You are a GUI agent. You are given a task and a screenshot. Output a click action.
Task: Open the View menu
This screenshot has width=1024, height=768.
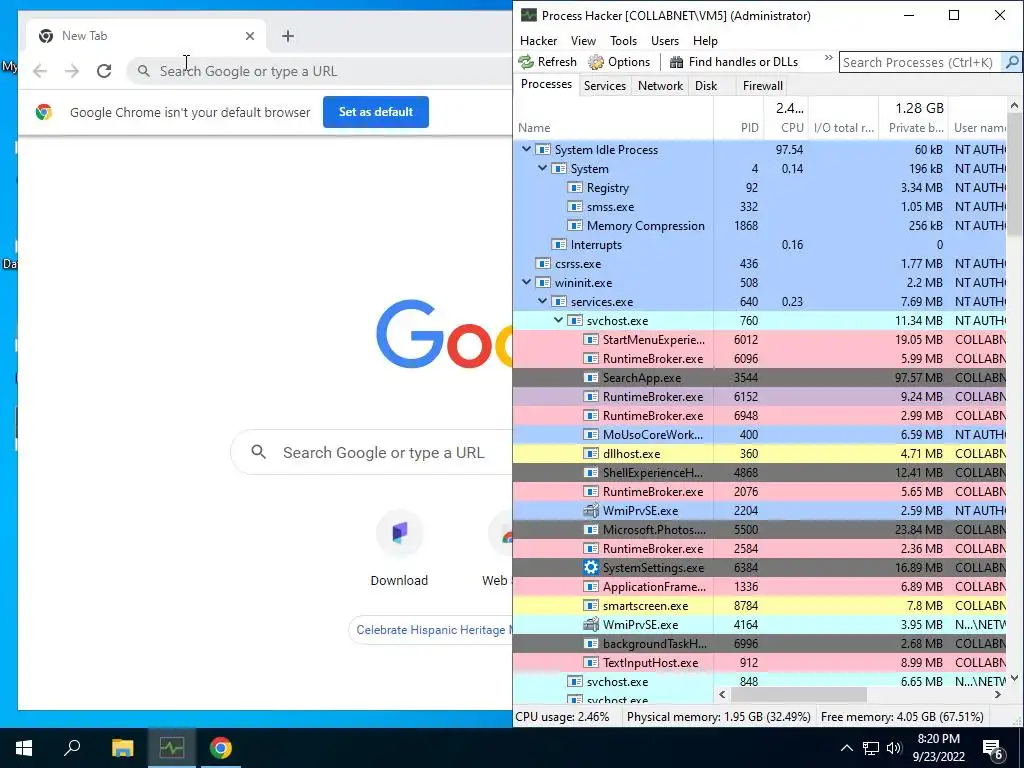tap(583, 40)
